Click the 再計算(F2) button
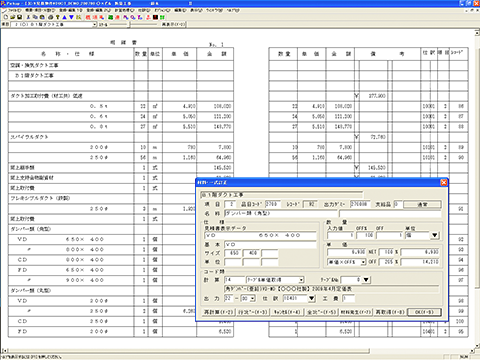Image resolution: width=480 pixels, height=360 pixels. [x=218, y=312]
